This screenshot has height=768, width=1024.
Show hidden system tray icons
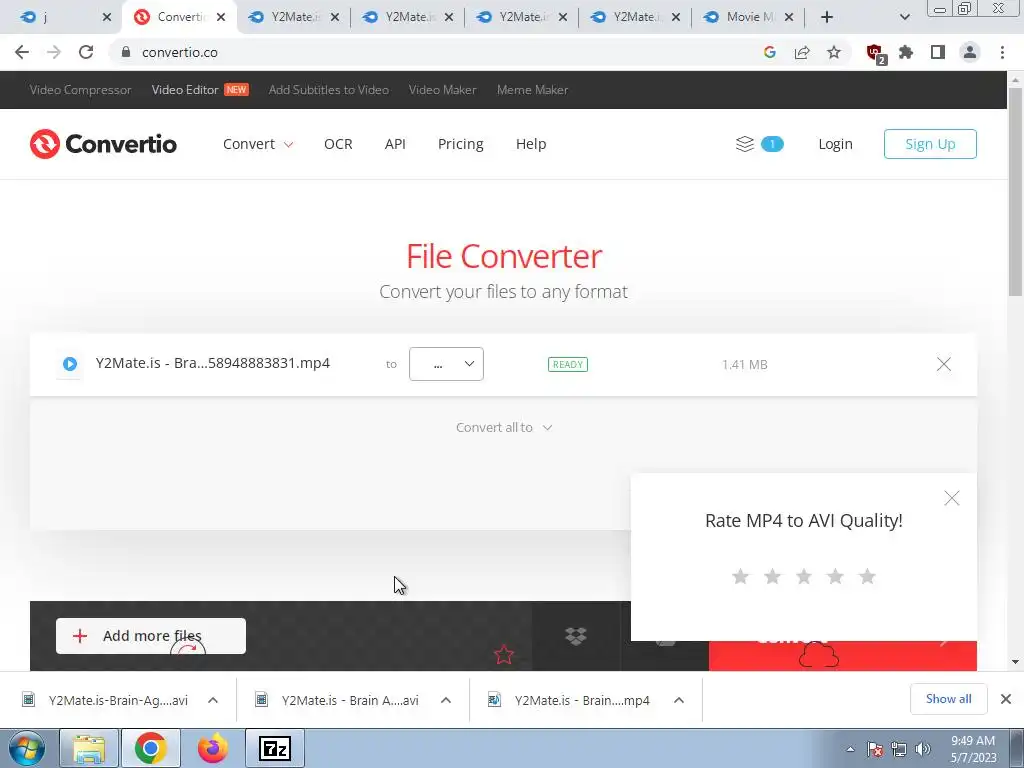click(x=850, y=749)
